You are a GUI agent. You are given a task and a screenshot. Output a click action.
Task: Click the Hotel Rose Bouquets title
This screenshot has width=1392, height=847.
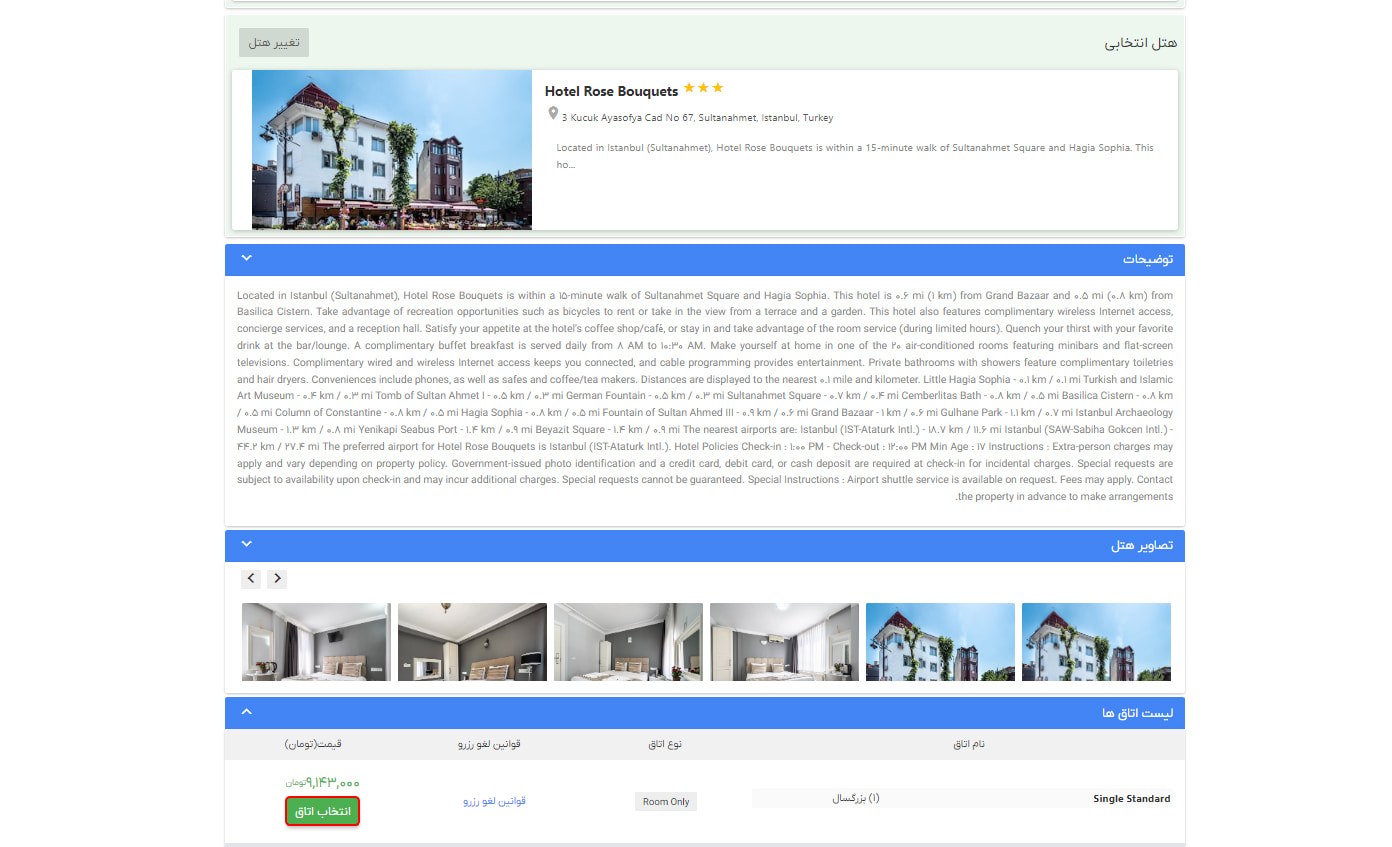click(x=611, y=91)
